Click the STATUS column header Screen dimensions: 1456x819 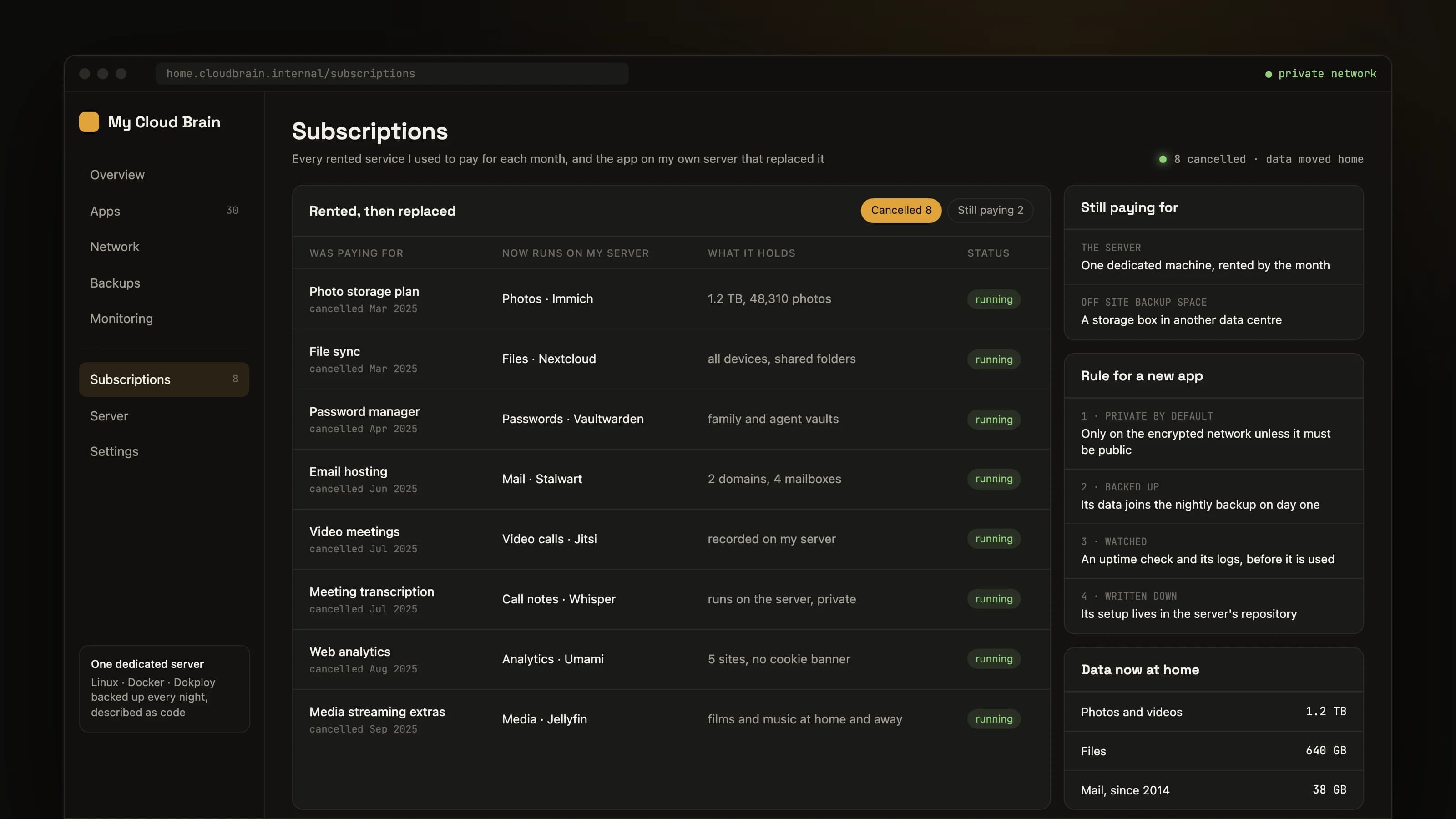[988, 253]
